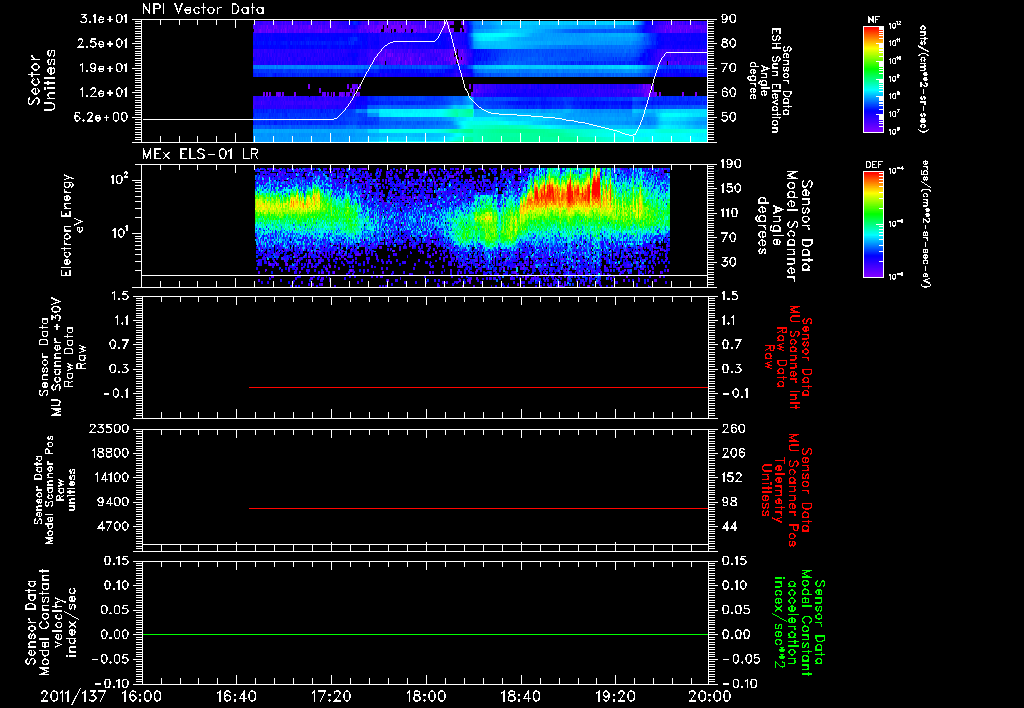Image resolution: width=1024 pixels, height=708 pixels.
Task: Click the 206 telemetry tick label
Action: pyautogui.click(x=733, y=453)
